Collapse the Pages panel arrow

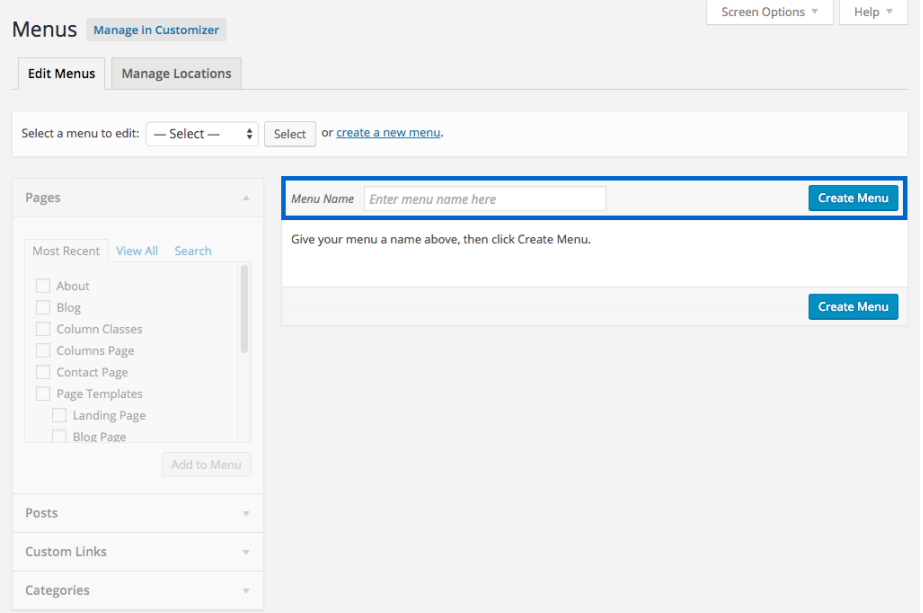point(246,198)
